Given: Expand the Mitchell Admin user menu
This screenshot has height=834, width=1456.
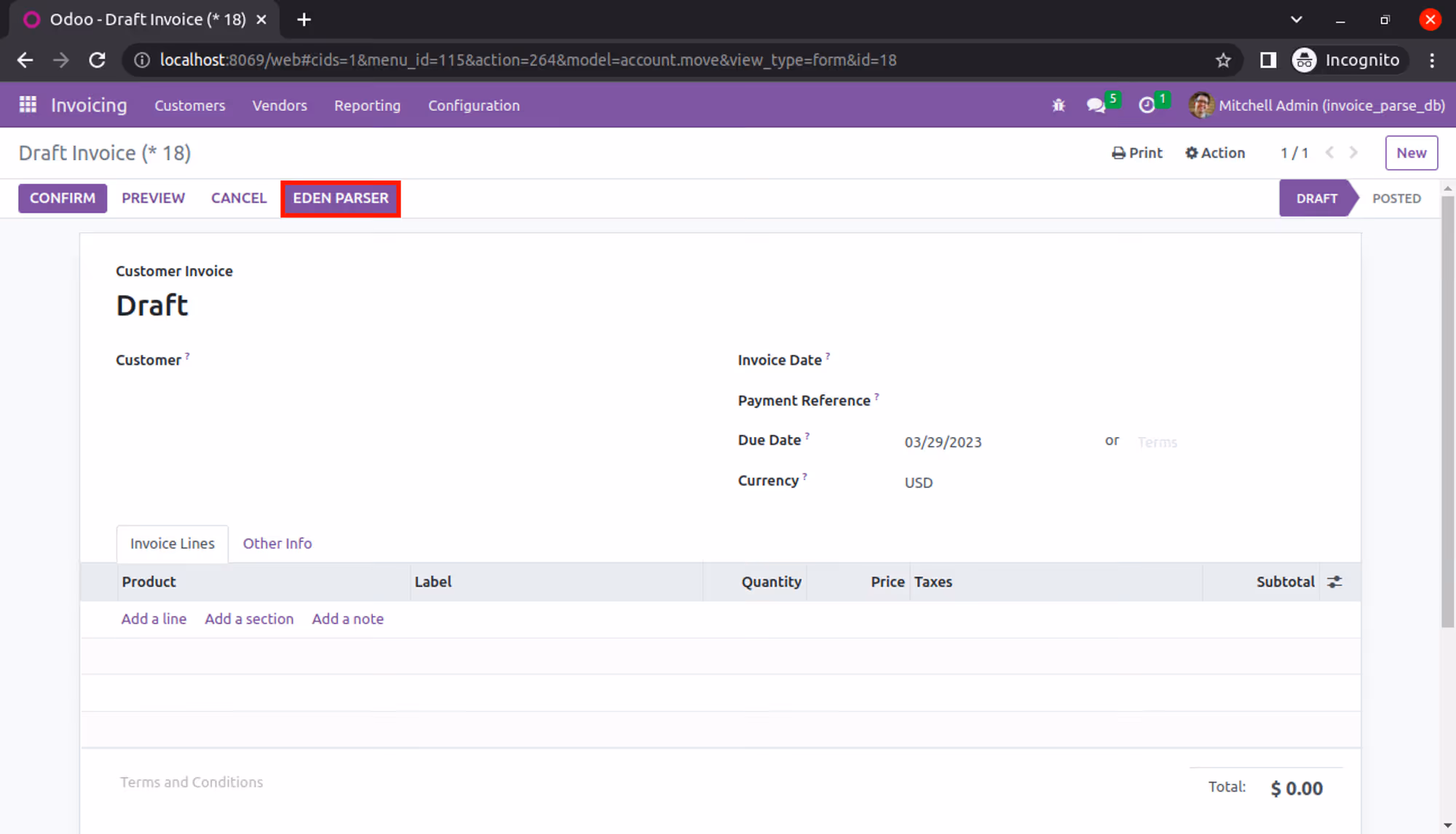Looking at the screenshot, I should click(x=1317, y=106).
